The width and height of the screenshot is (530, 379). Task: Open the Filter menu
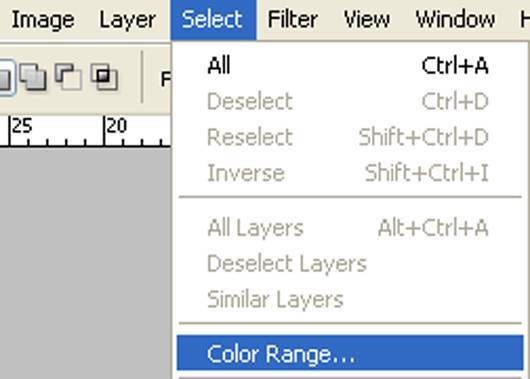coord(292,20)
